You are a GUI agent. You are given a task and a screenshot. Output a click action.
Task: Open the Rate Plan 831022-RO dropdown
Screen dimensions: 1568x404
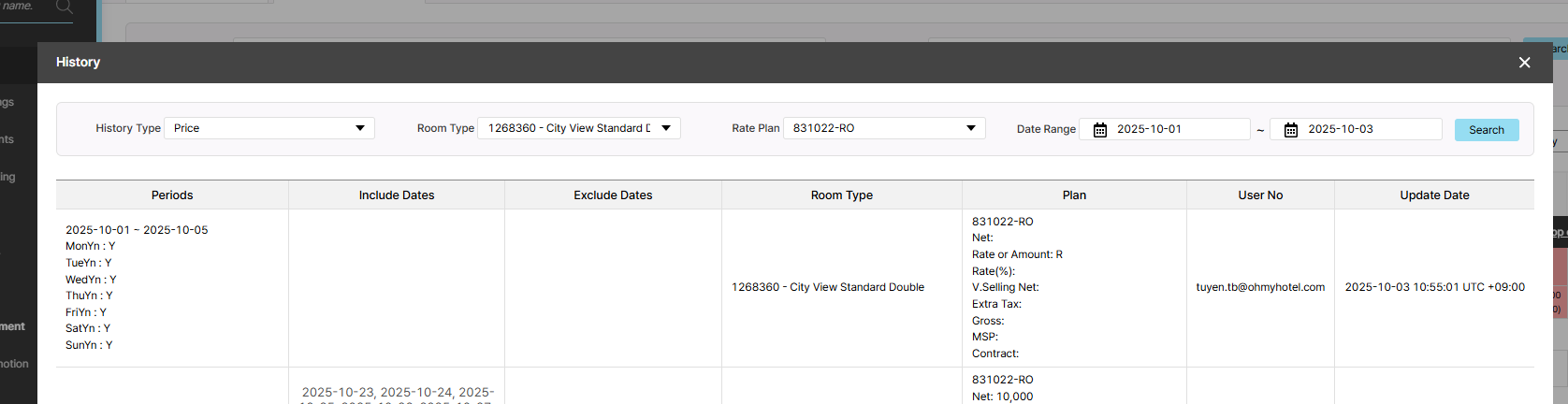pos(884,128)
